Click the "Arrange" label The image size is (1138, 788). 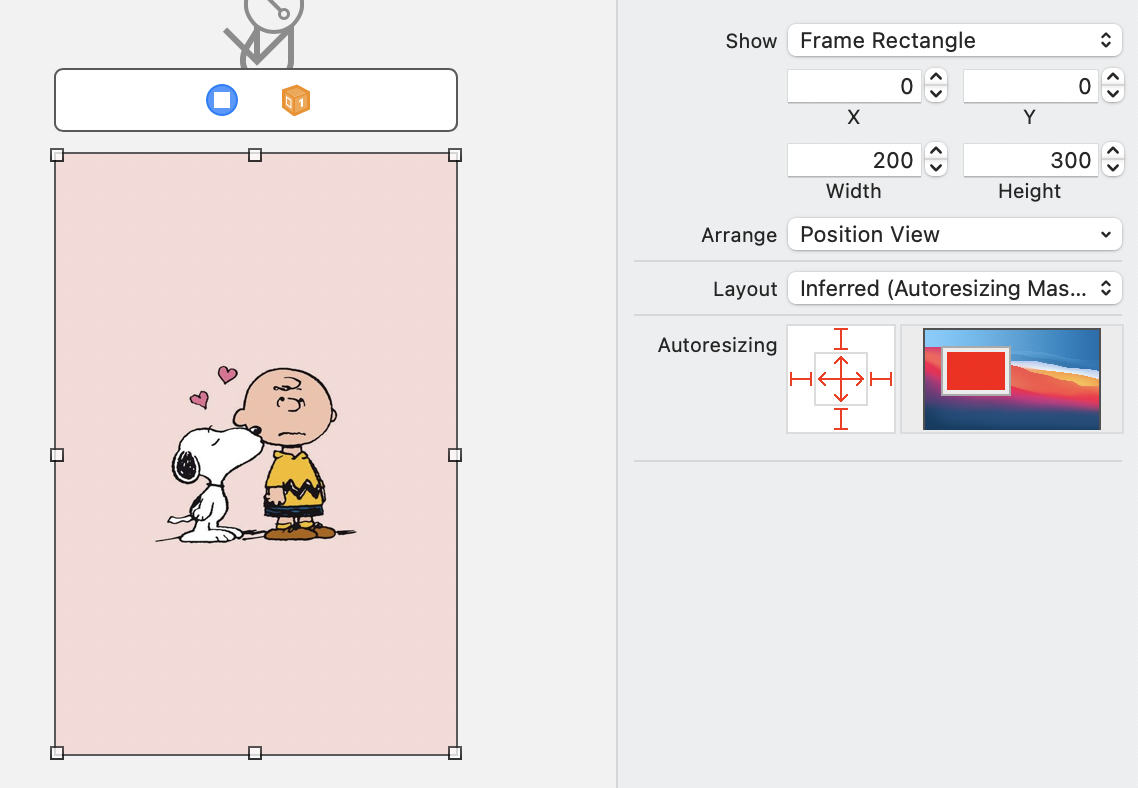click(x=739, y=236)
